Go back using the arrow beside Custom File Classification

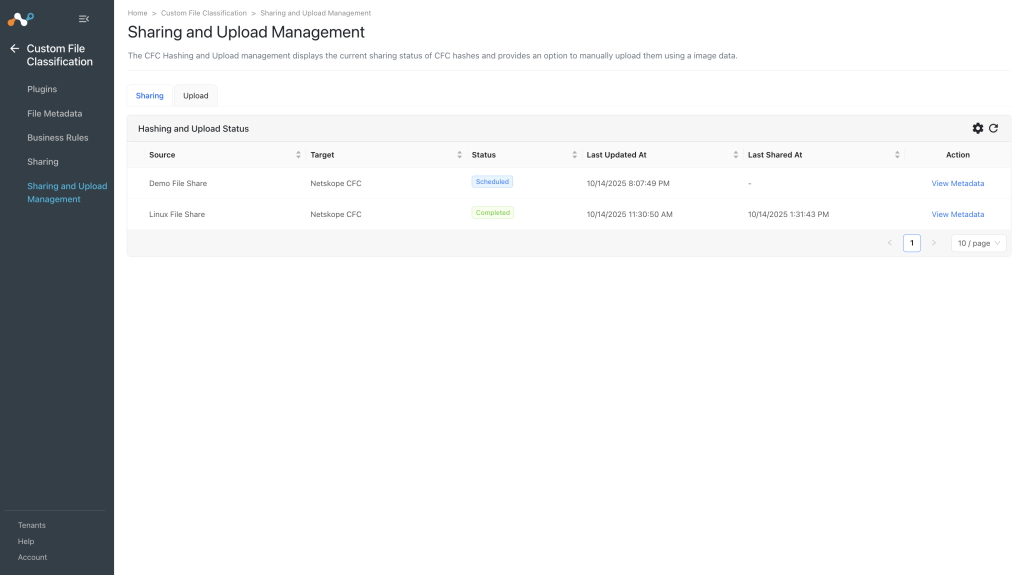[x=14, y=48]
